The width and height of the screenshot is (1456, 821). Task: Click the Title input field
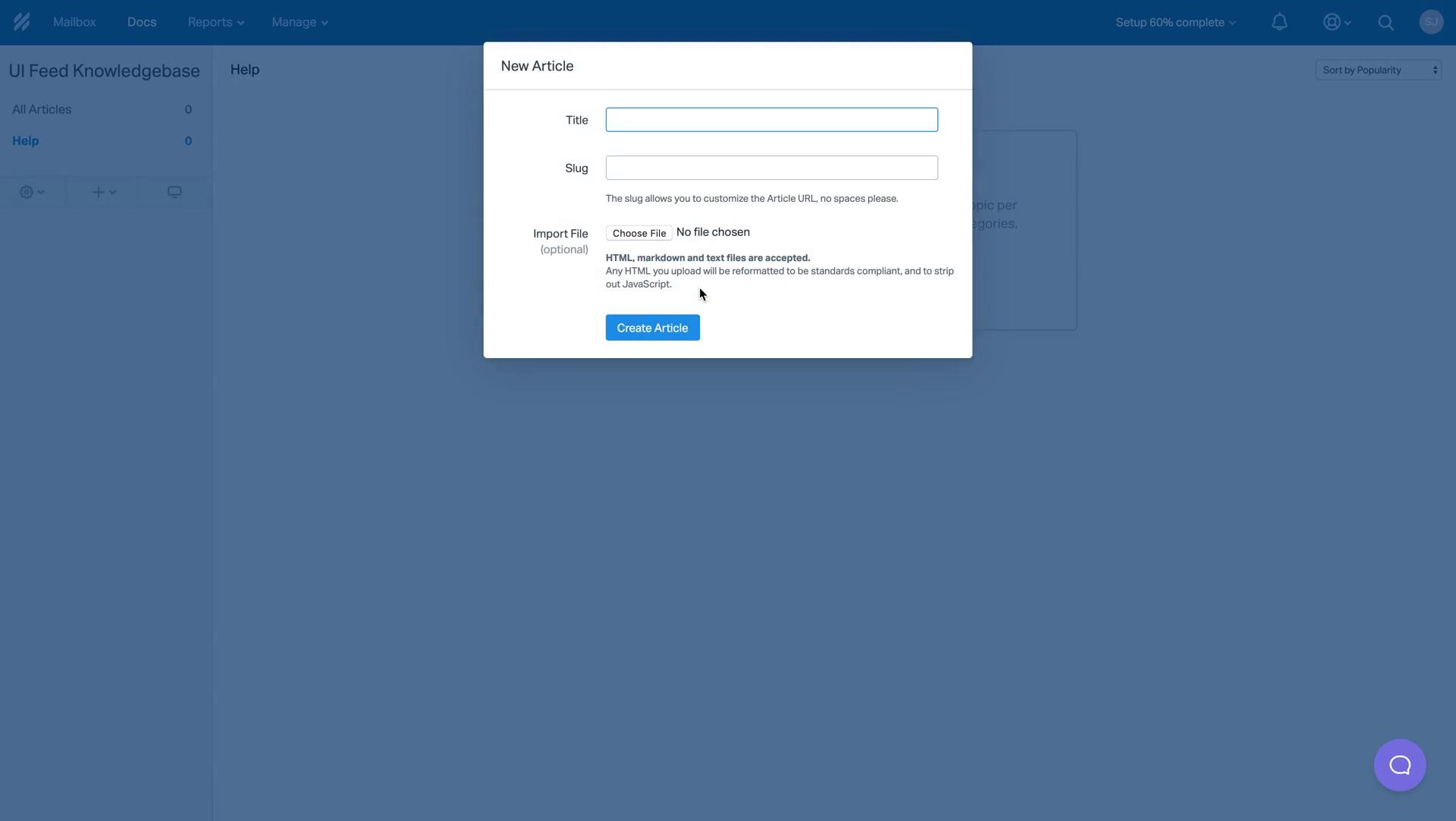click(x=771, y=119)
